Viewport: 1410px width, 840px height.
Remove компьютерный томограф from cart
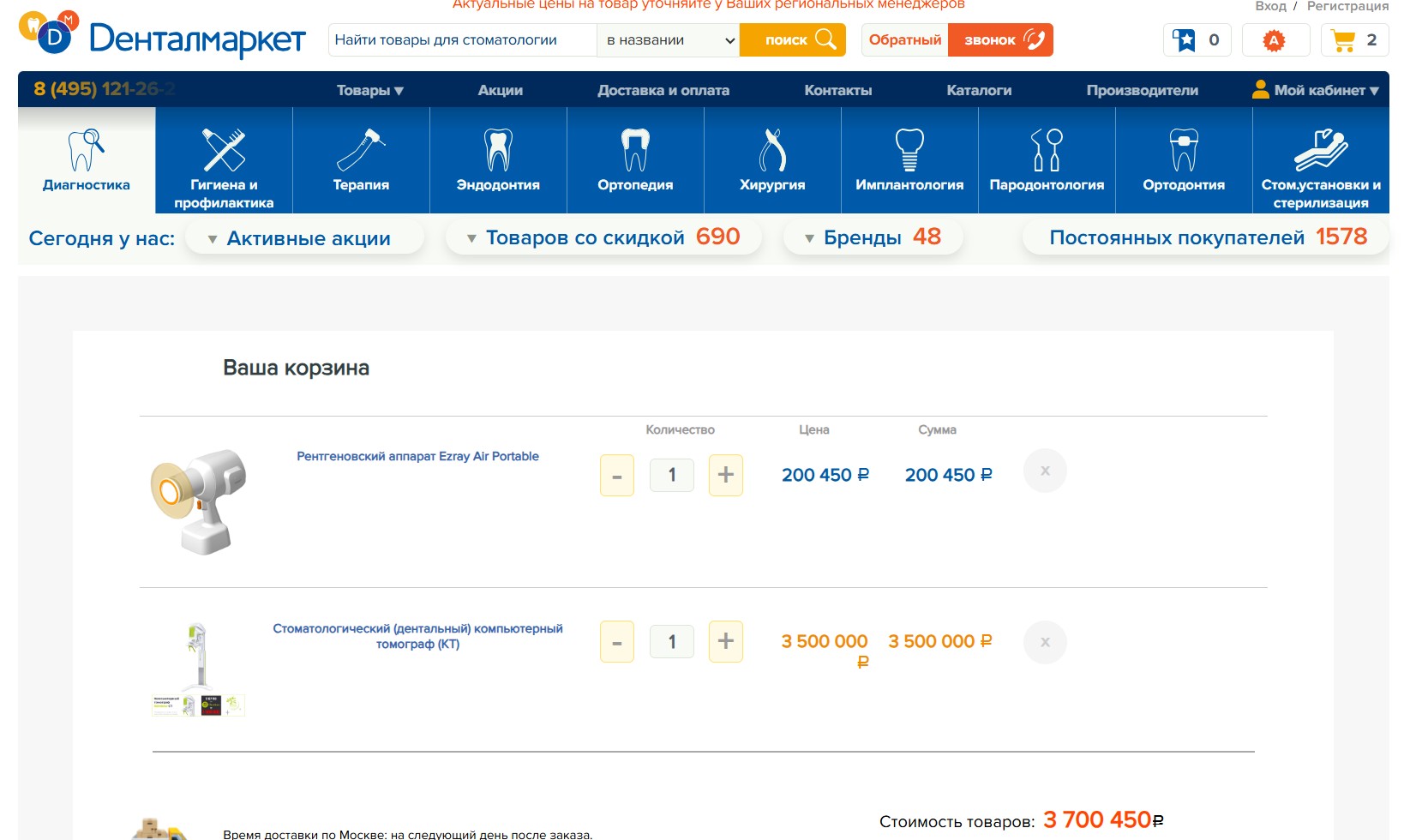point(1045,642)
